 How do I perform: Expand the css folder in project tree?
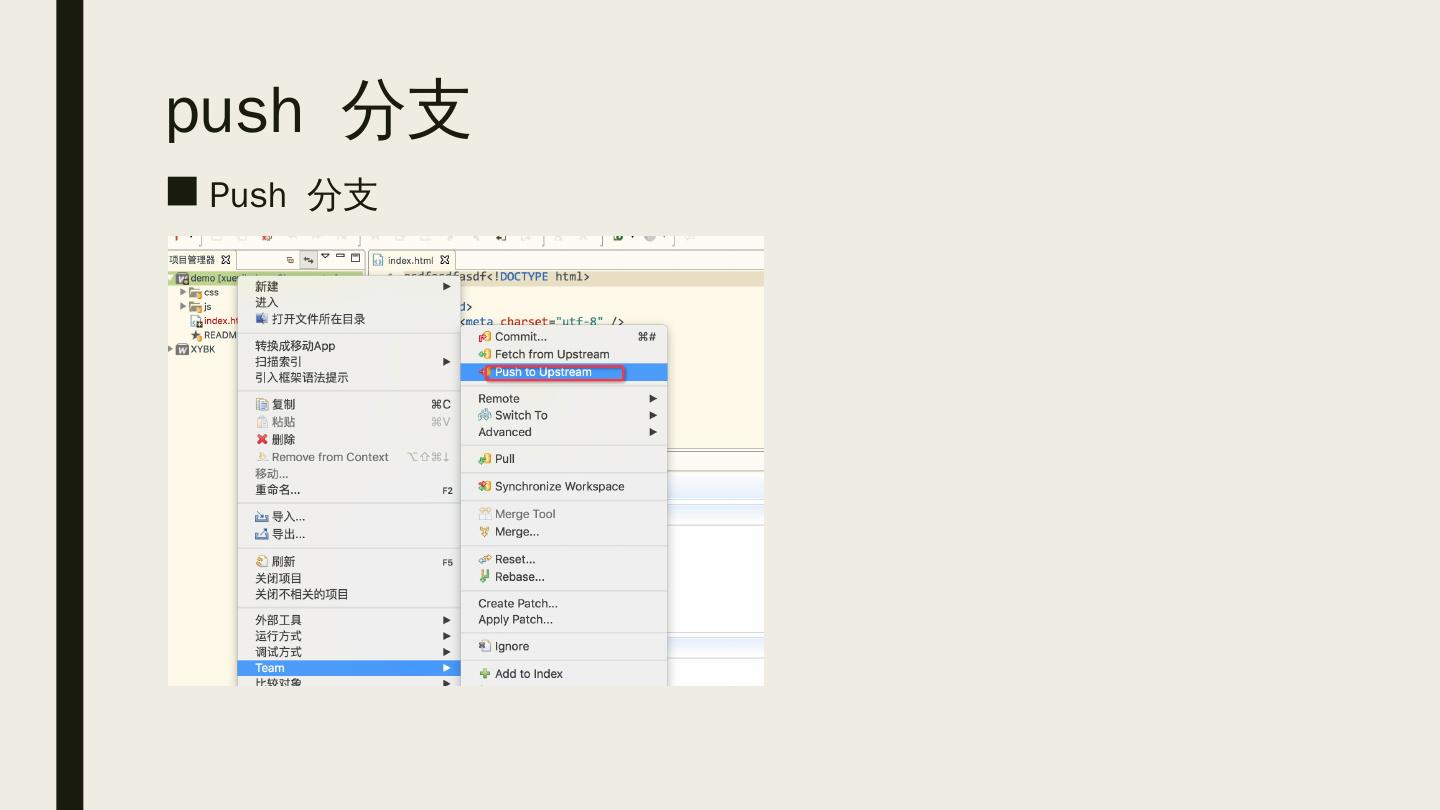click(x=183, y=293)
